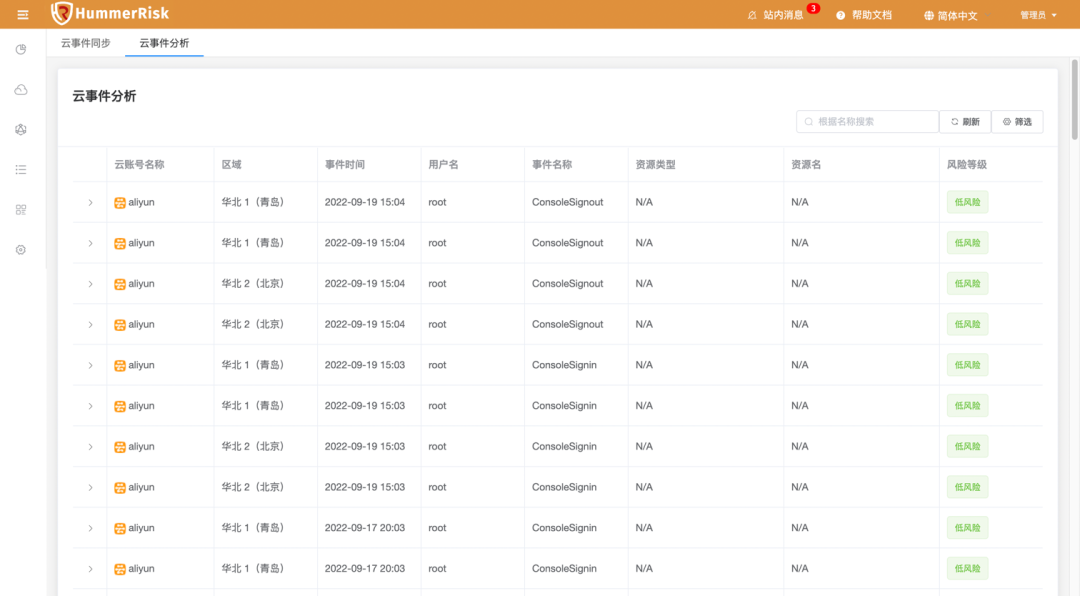Expand first ConsoleSignout row 华北 2
The width and height of the screenshot is (1080, 596).
(90, 284)
